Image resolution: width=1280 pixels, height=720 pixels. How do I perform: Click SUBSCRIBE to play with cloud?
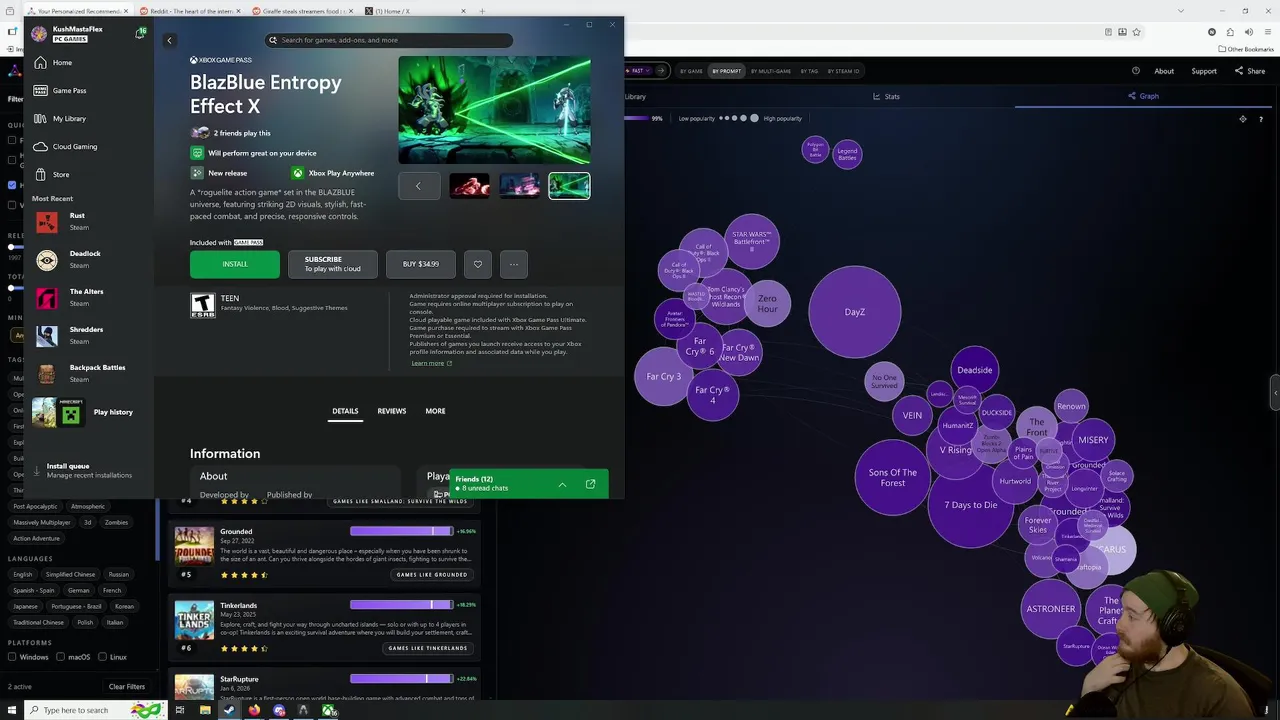[333, 264]
